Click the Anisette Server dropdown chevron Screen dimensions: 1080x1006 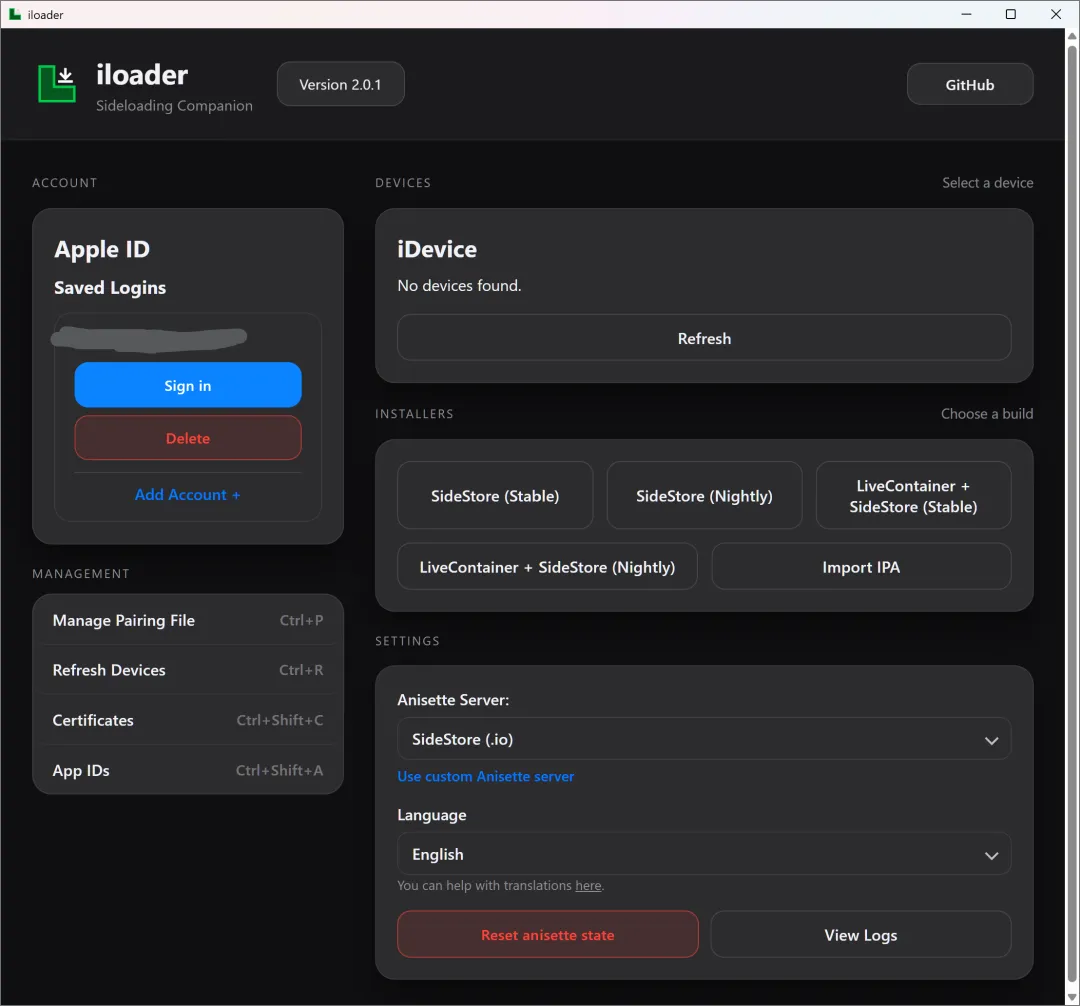click(991, 740)
